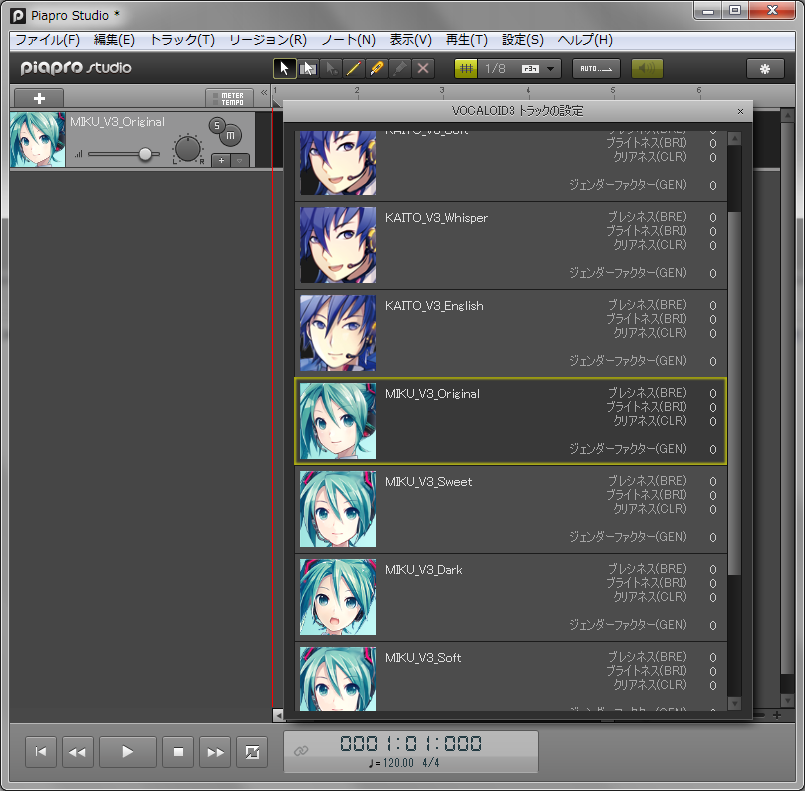
Task: Click the voice list scrollbar thumb
Action: coord(735,393)
